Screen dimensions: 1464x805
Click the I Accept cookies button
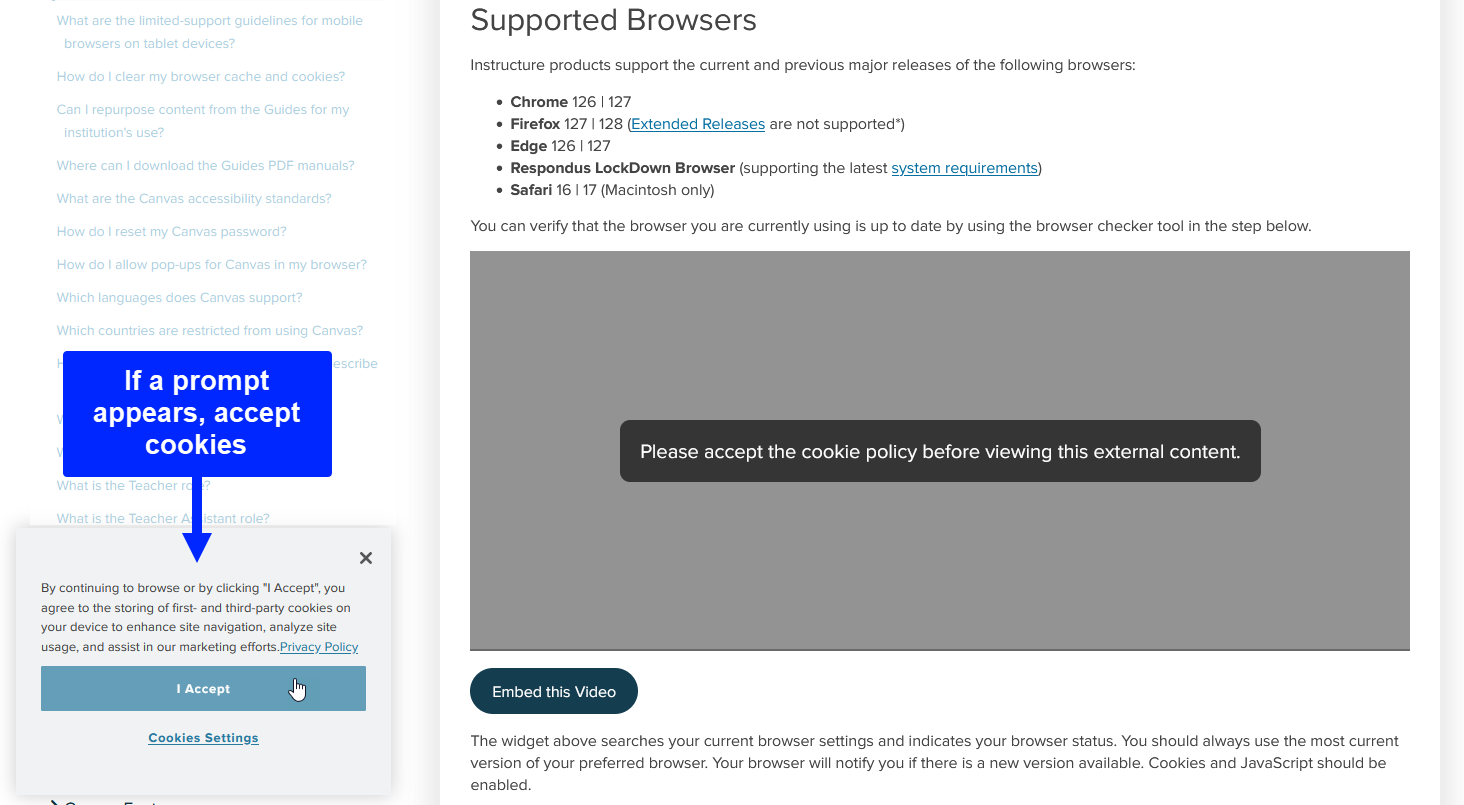coord(203,689)
